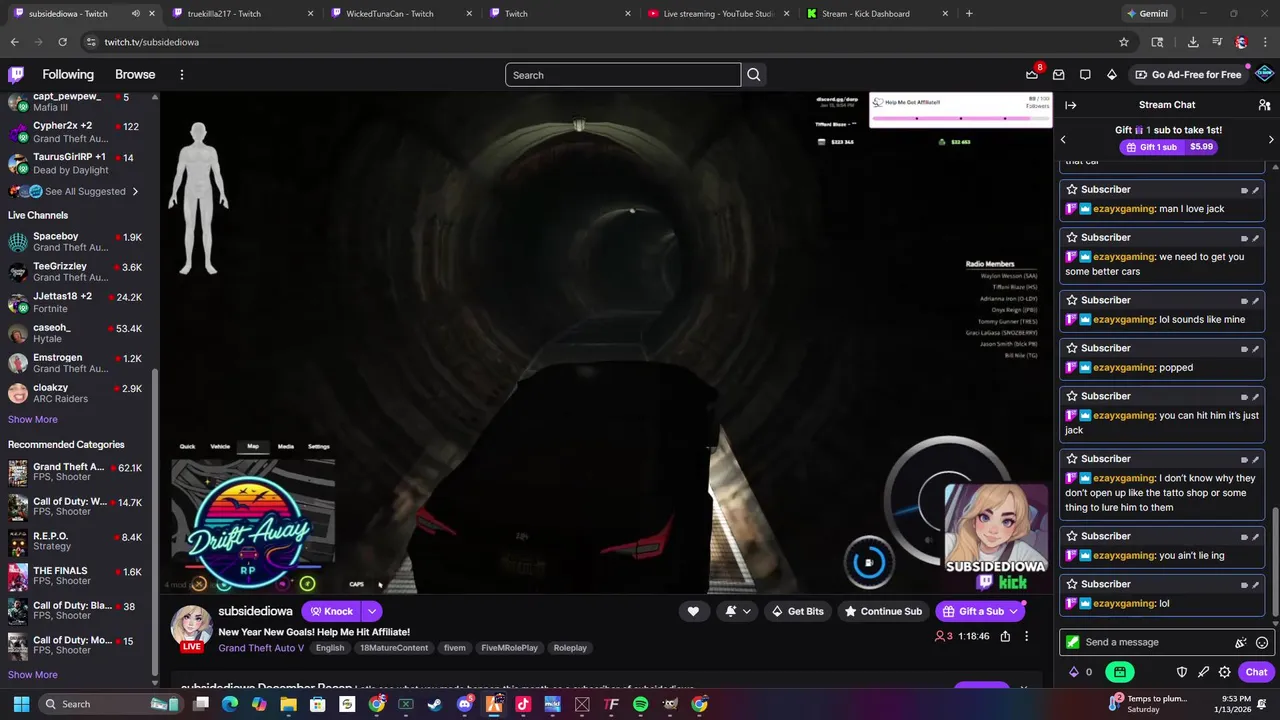
Task: Open the Following page
Action: pyautogui.click(x=68, y=75)
